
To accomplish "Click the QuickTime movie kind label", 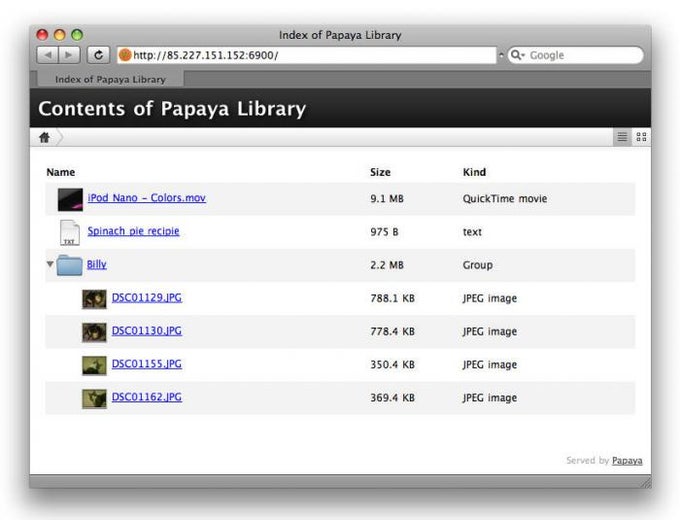I will pyautogui.click(x=505, y=199).
